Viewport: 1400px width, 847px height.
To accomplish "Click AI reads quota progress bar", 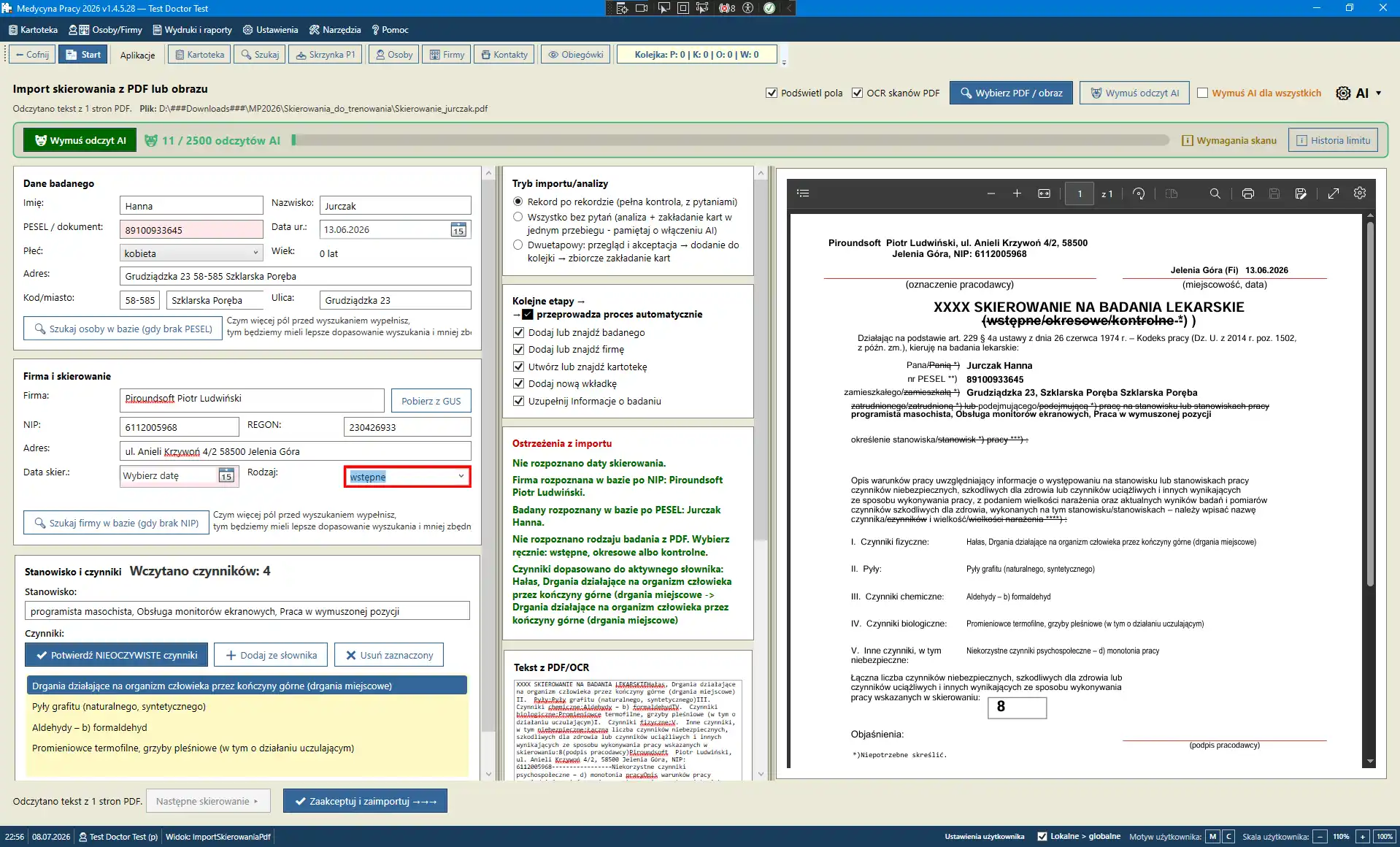I will [x=731, y=140].
